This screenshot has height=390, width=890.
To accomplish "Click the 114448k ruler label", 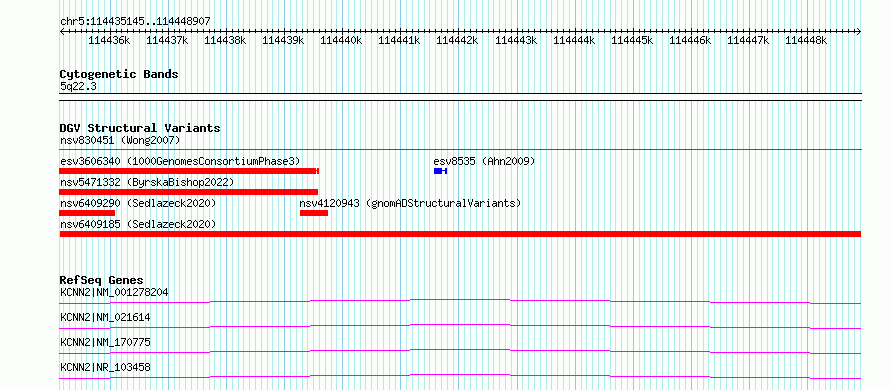I will pyautogui.click(x=806, y=40).
